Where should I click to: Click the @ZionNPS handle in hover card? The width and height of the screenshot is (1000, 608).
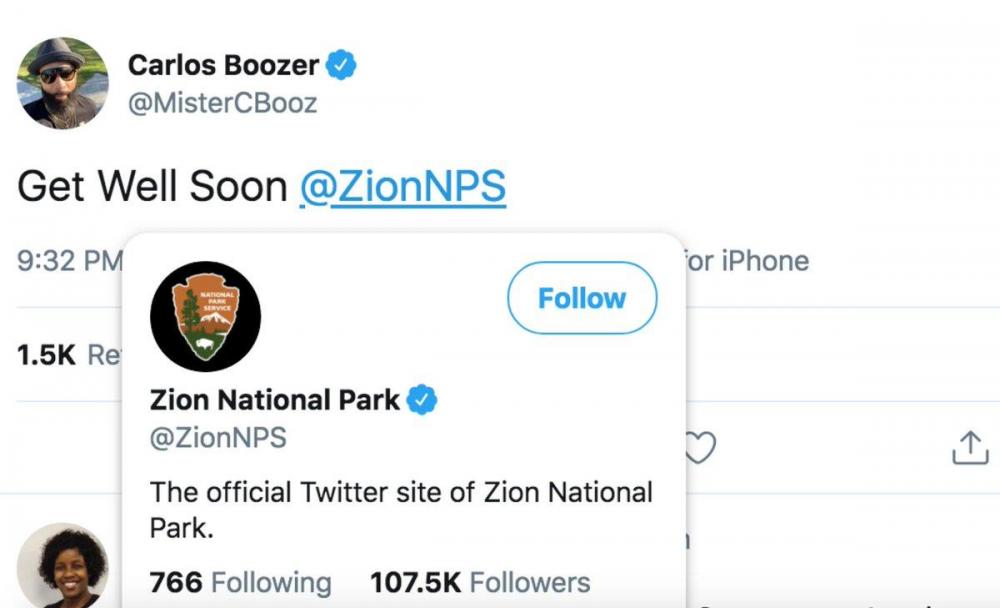(x=218, y=437)
